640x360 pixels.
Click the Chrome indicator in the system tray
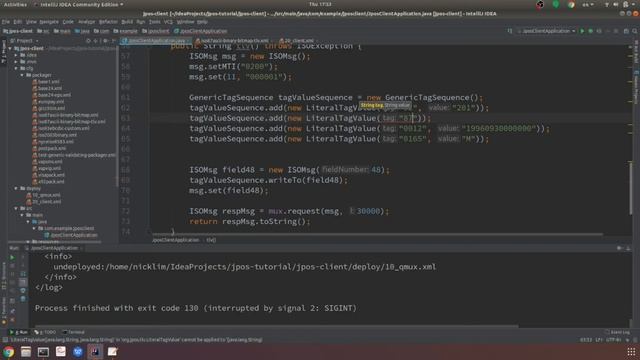pyautogui.click(x=571, y=4)
